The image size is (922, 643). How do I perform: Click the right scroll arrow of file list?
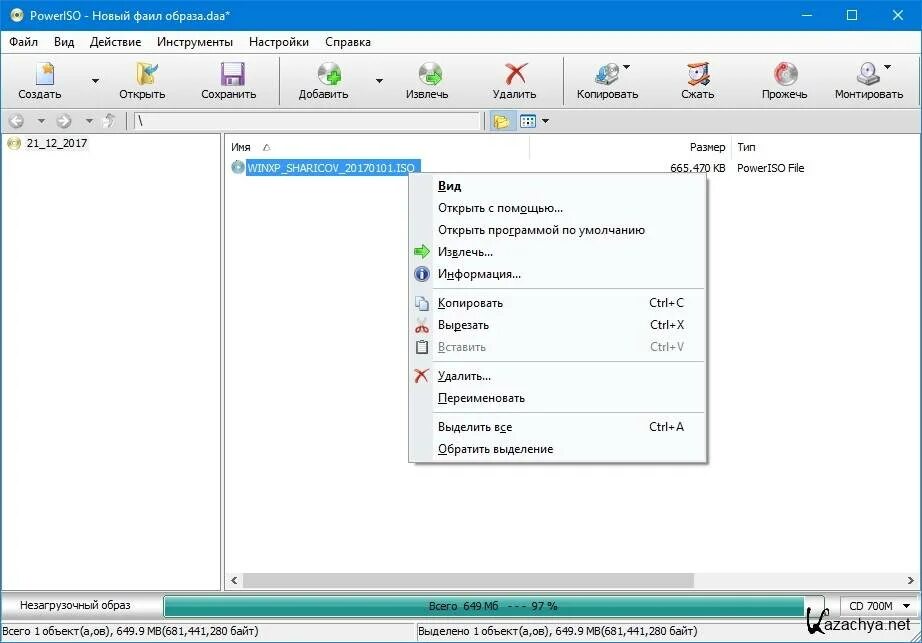click(x=910, y=581)
